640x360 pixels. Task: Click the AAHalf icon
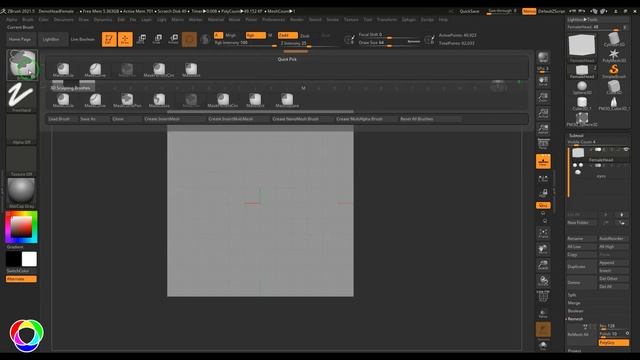pos(543,129)
